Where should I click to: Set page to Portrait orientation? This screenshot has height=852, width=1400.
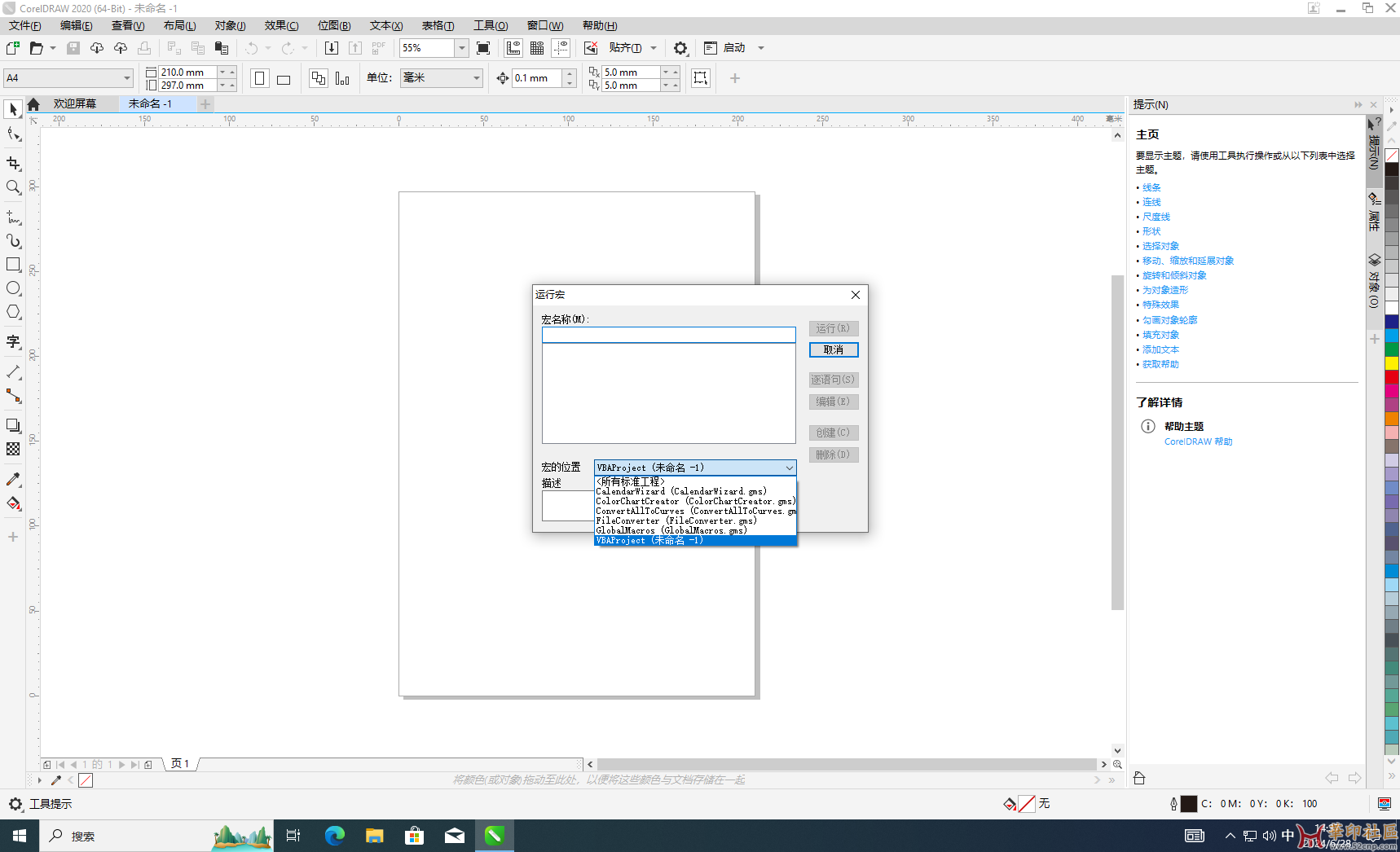pos(260,78)
